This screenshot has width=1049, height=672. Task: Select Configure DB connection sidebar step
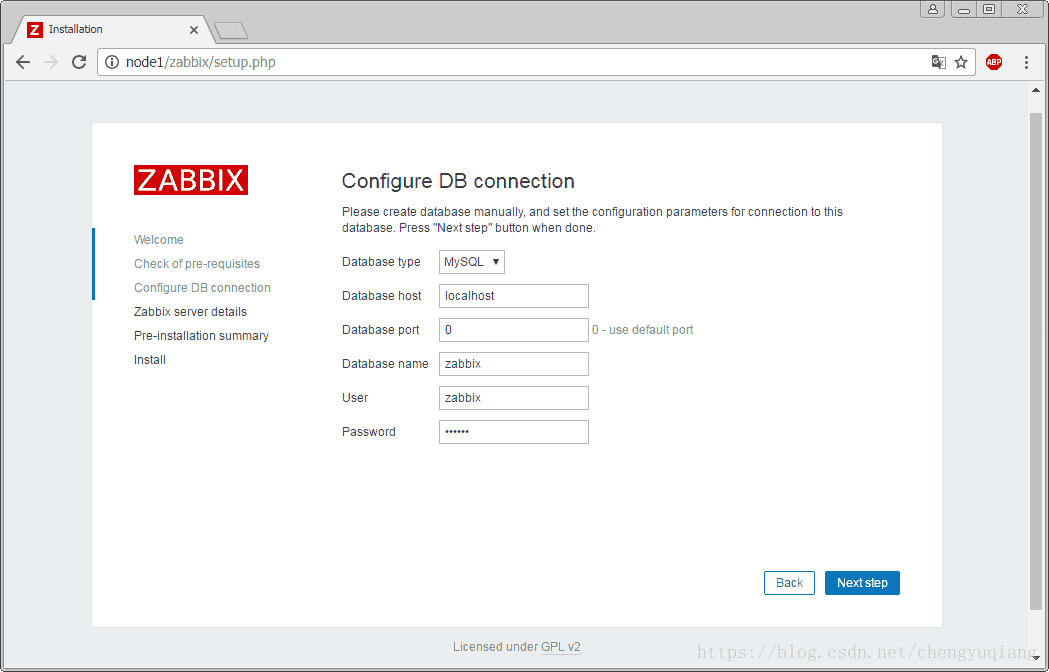[202, 288]
